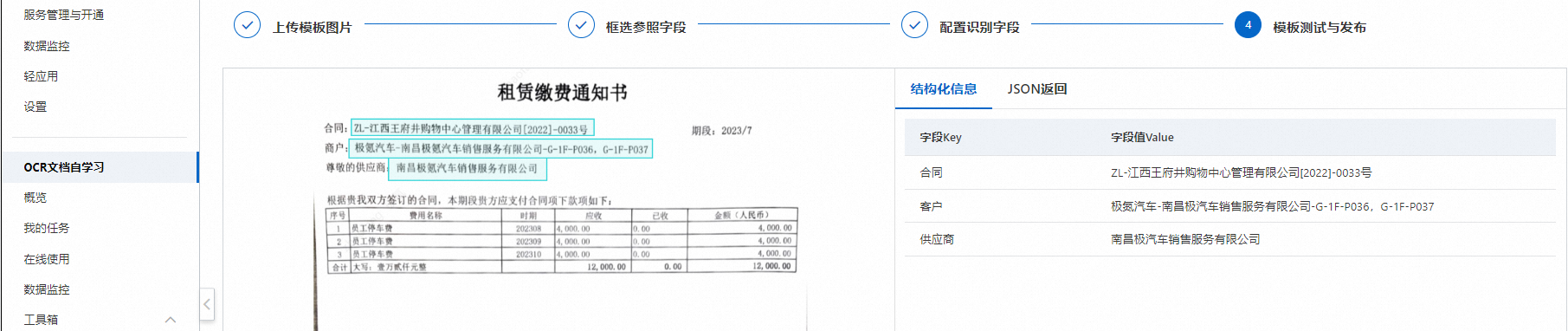This screenshot has width=1568, height=331.
Task: Select the 供应商 key cell
Action: 937,239
